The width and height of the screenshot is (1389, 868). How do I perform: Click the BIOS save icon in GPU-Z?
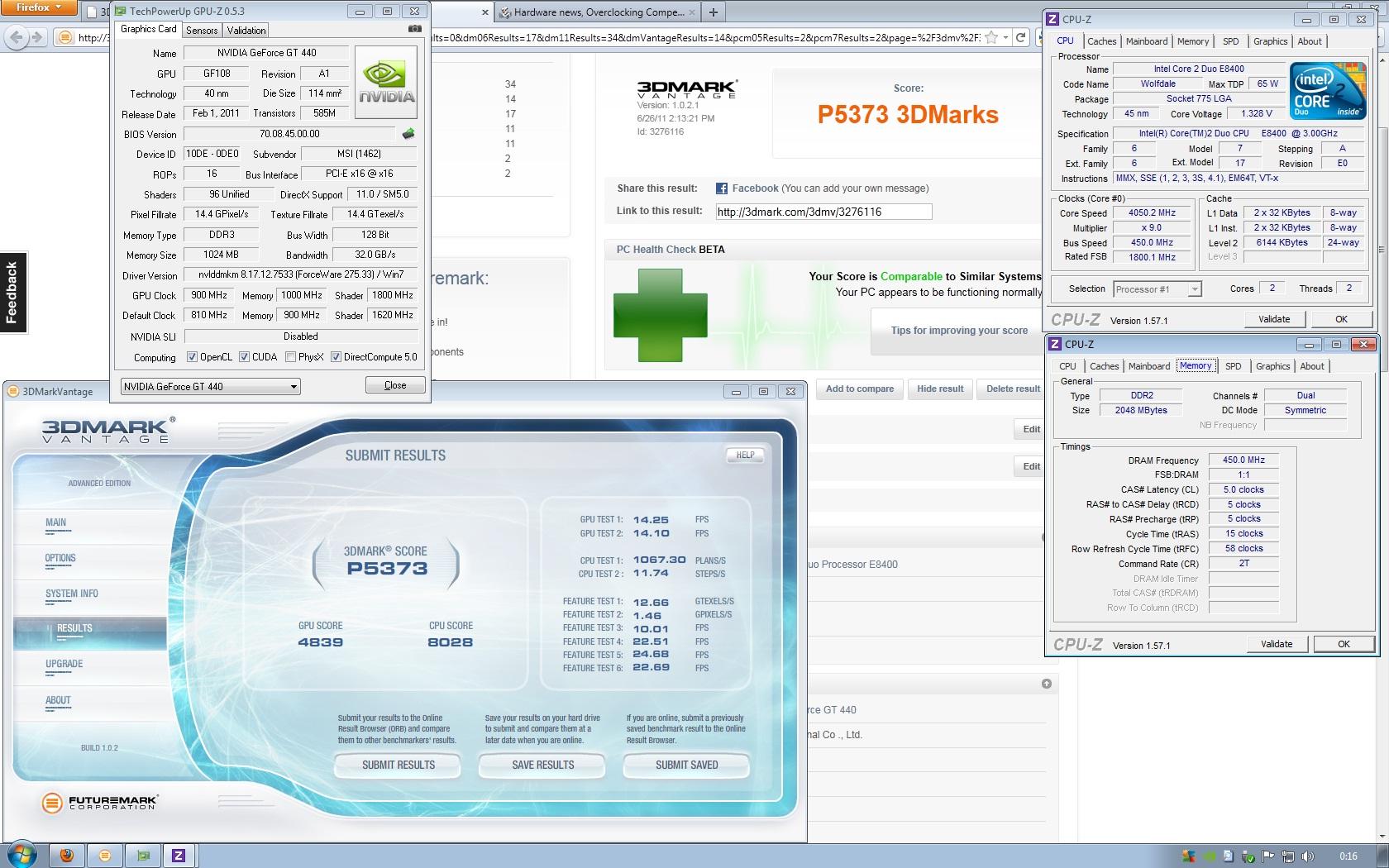pos(408,134)
